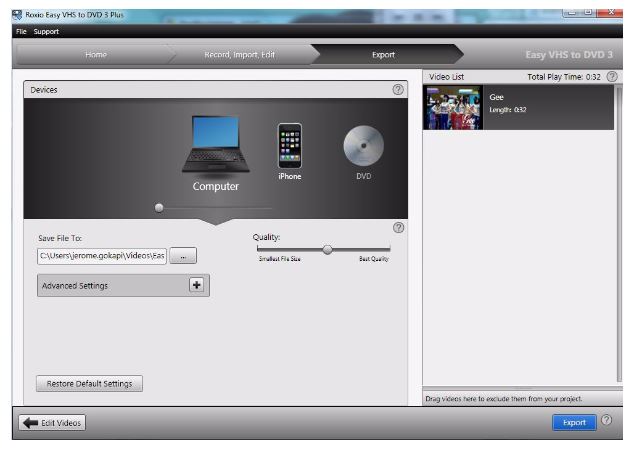This screenshot has width=637, height=457.
Task: Choose the iPhone device icon
Action: click(x=290, y=145)
